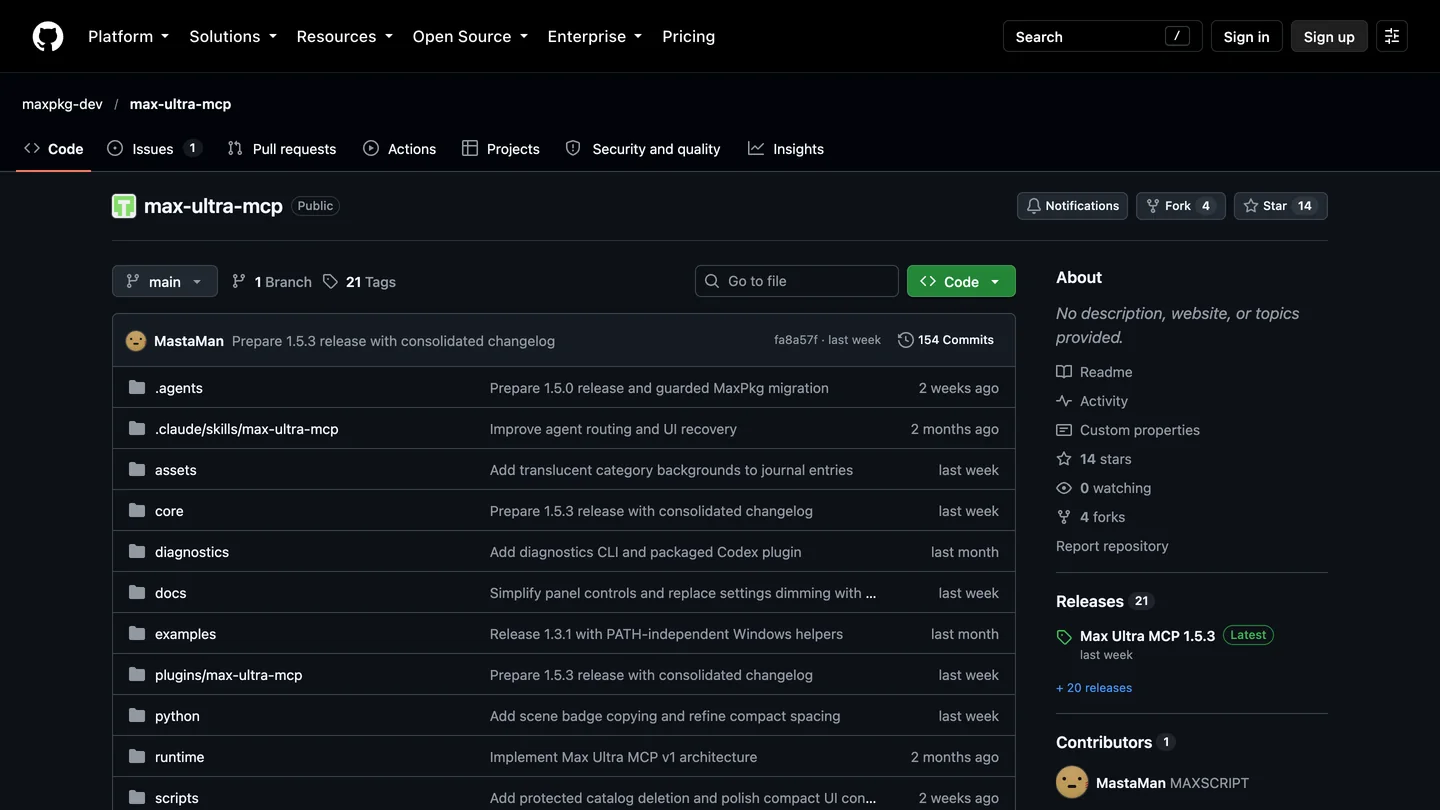This screenshot has height=810, width=1440.
Task: Expand the Platform menu
Action: 128,36
